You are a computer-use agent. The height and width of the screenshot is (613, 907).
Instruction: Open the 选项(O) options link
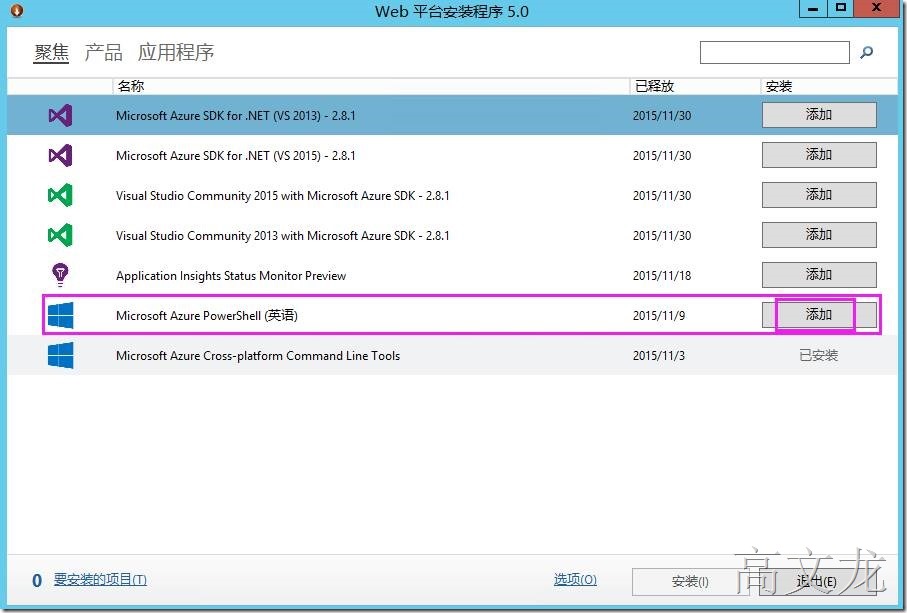[575, 579]
